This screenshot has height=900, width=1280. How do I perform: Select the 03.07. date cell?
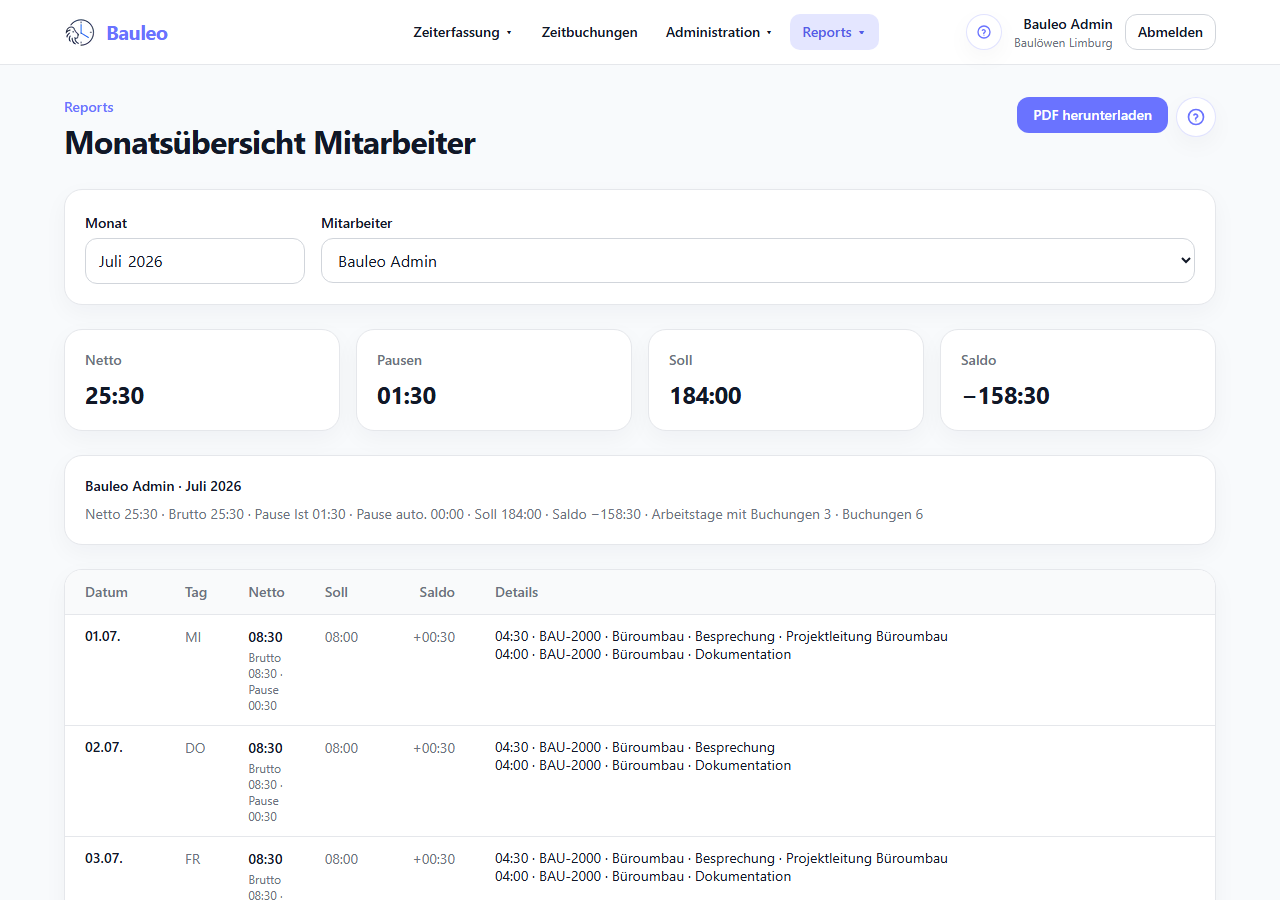104,858
